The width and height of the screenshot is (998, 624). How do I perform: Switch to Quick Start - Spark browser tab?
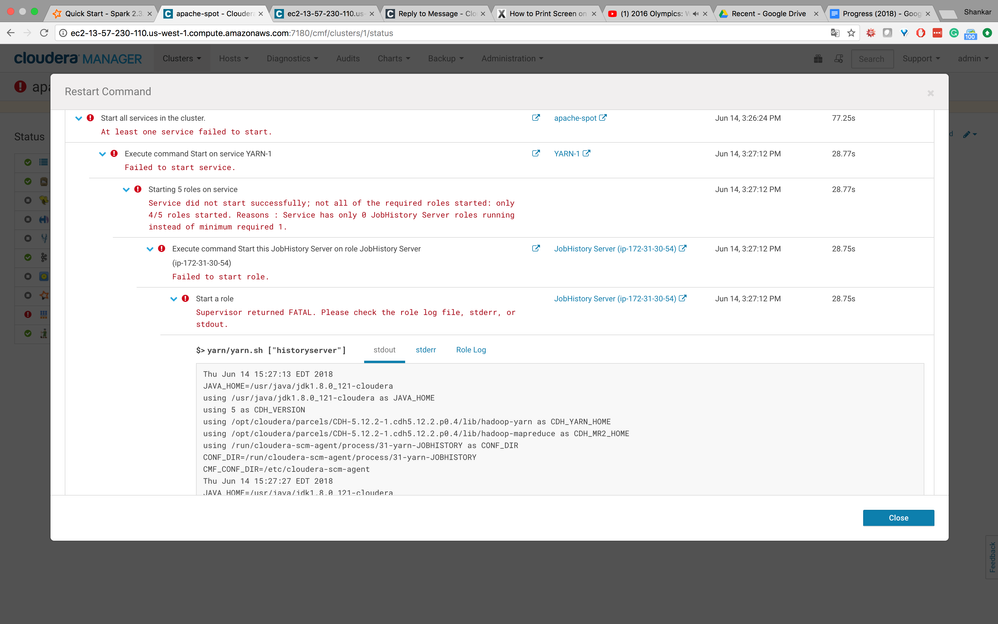click(102, 13)
